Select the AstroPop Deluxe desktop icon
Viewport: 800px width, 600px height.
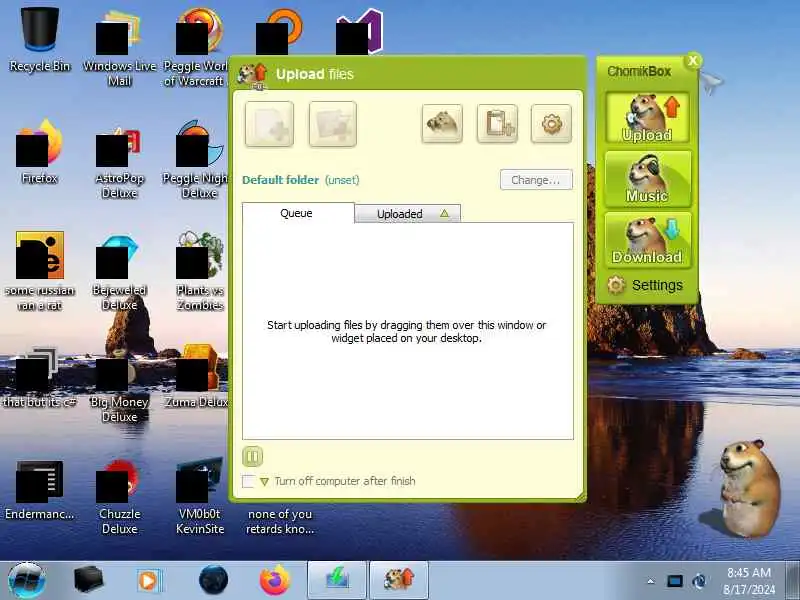119,162
